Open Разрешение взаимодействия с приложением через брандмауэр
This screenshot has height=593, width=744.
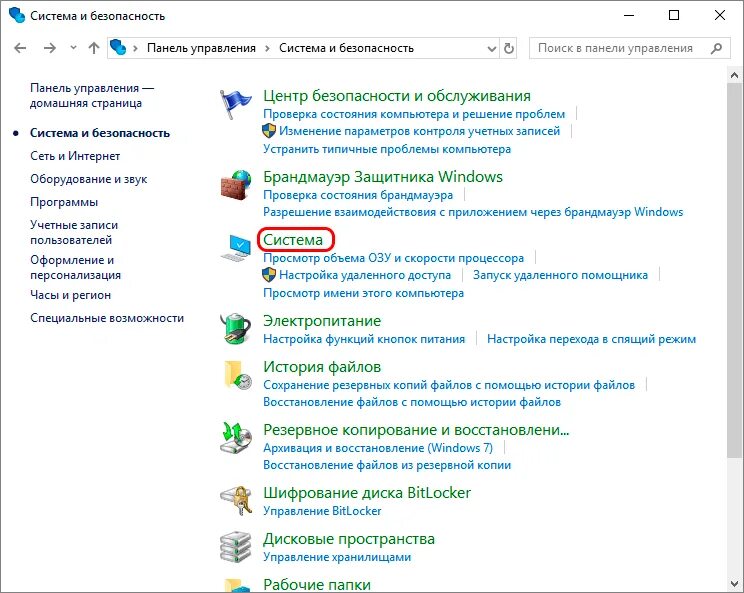click(x=473, y=212)
